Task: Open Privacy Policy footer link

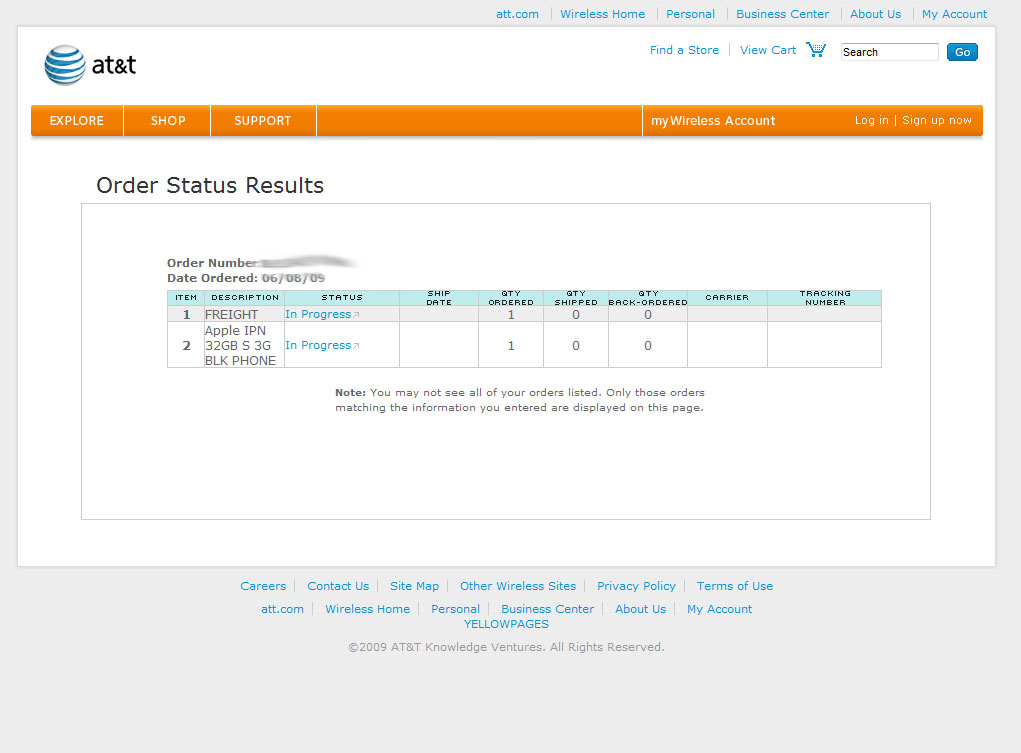Action: pyautogui.click(x=636, y=586)
